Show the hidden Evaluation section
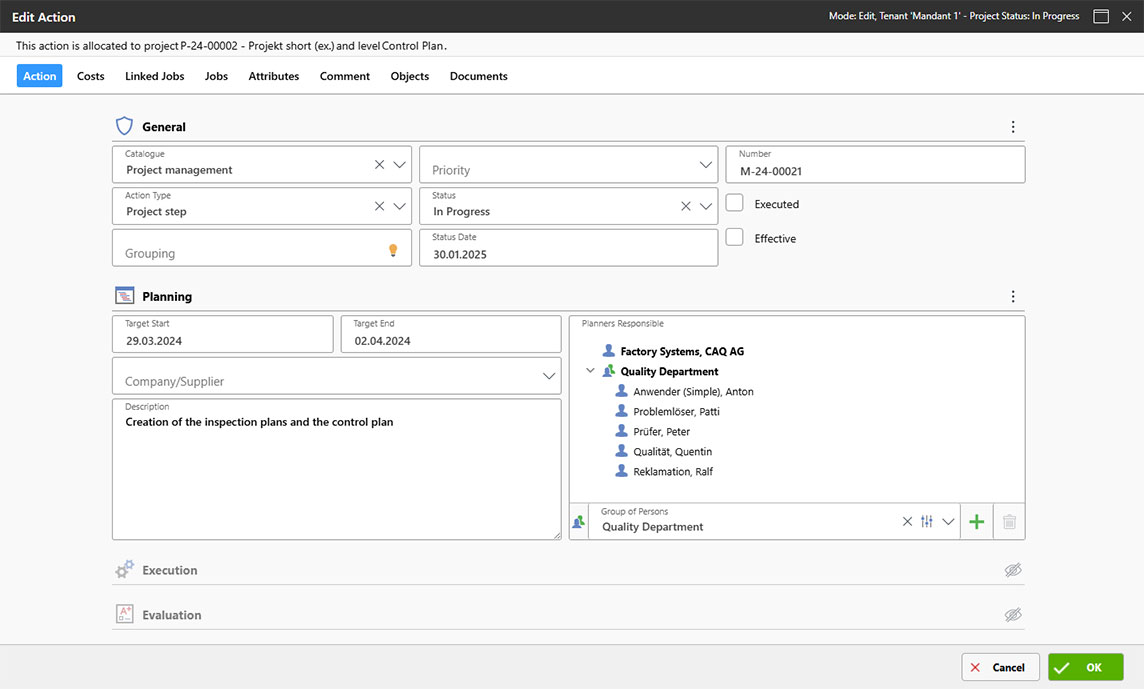 (x=1013, y=615)
